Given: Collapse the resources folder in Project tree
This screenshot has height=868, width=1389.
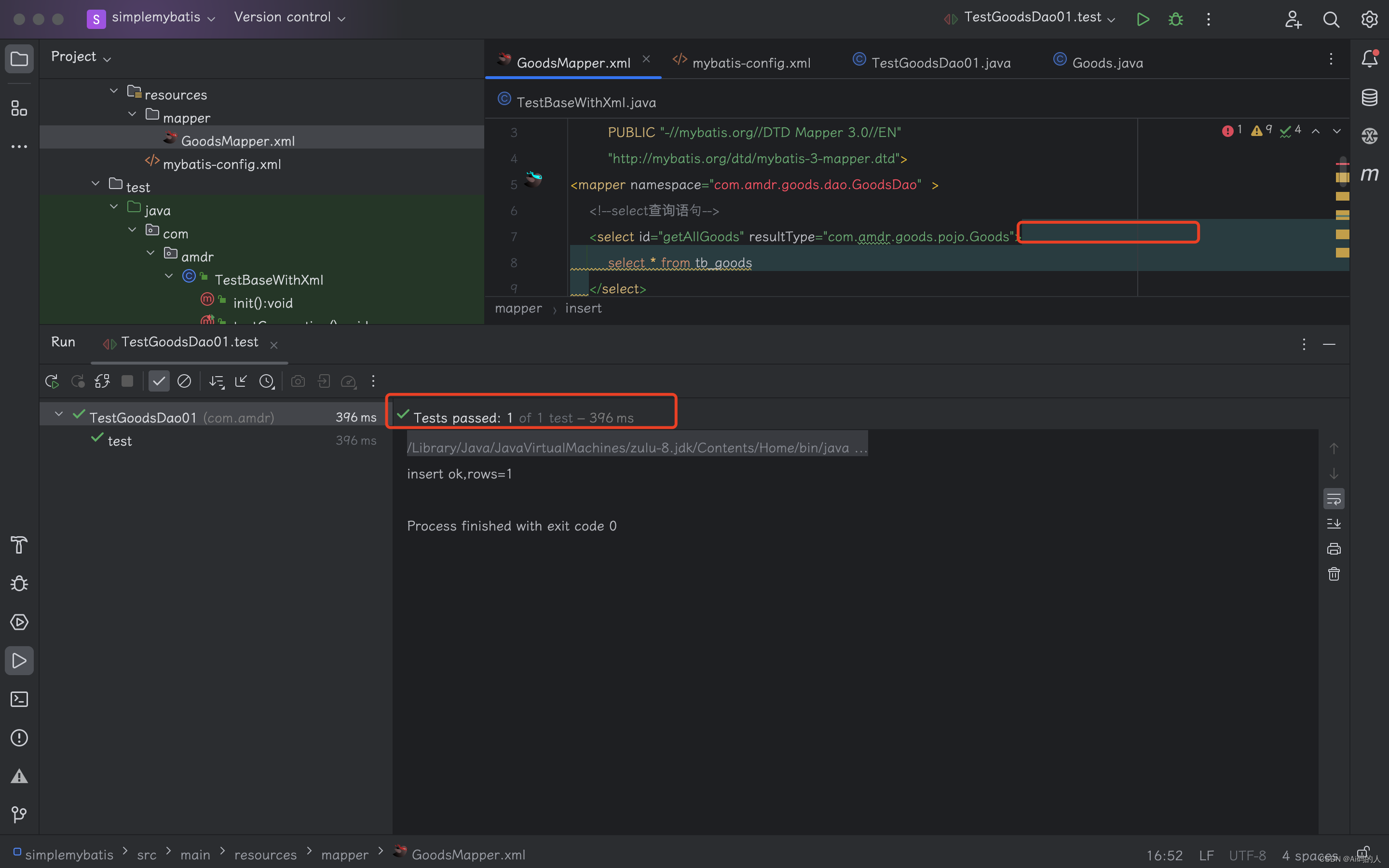Looking at the screenshot, I should tap(113, 90).
